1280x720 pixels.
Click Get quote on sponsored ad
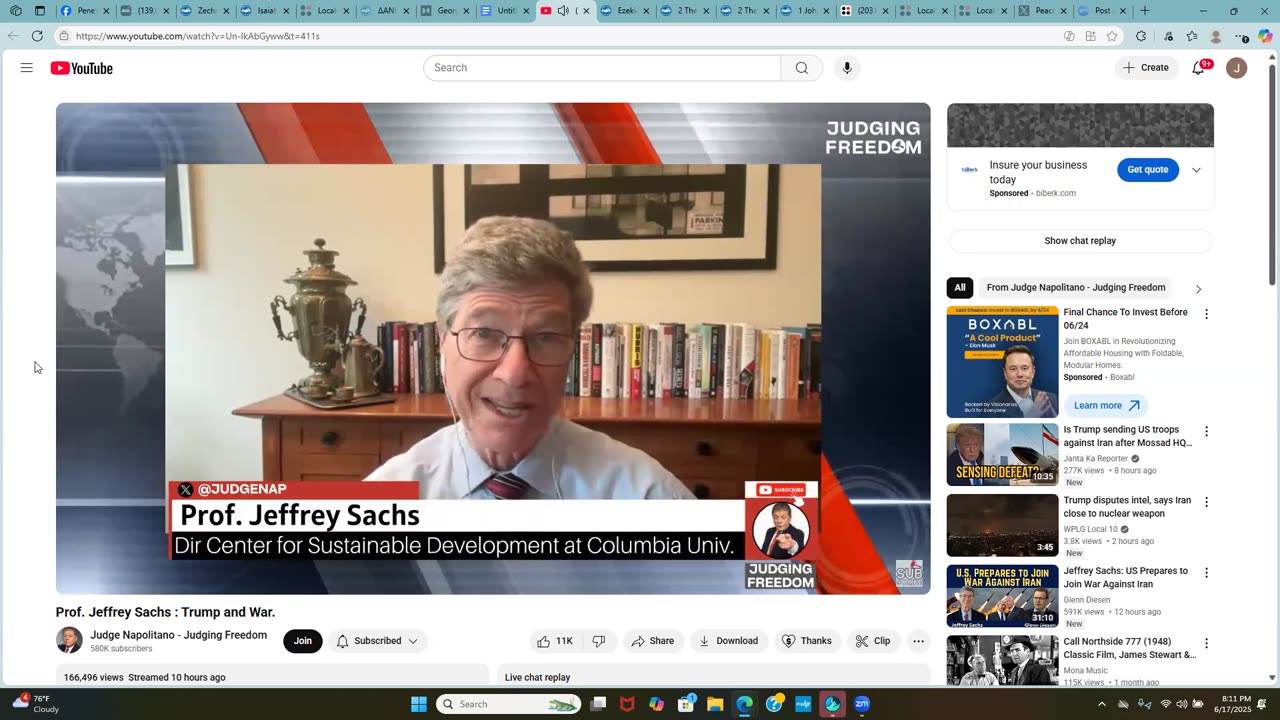[1147, 170]
